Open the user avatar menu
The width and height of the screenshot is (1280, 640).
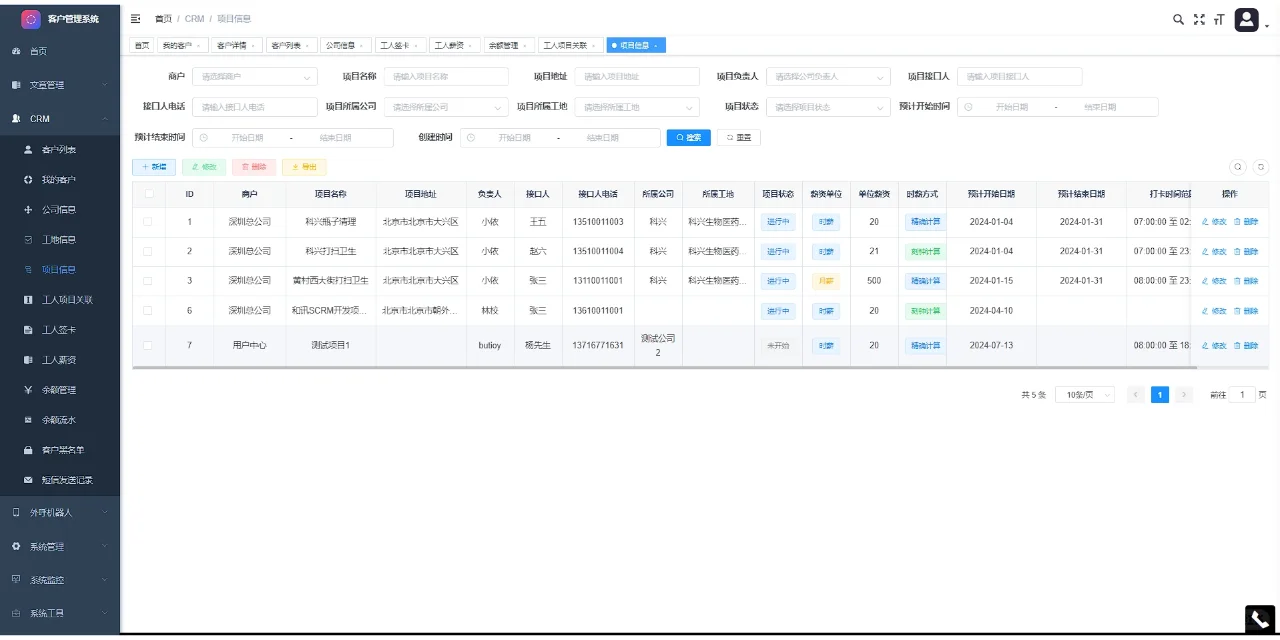(x=1246, y=18)
